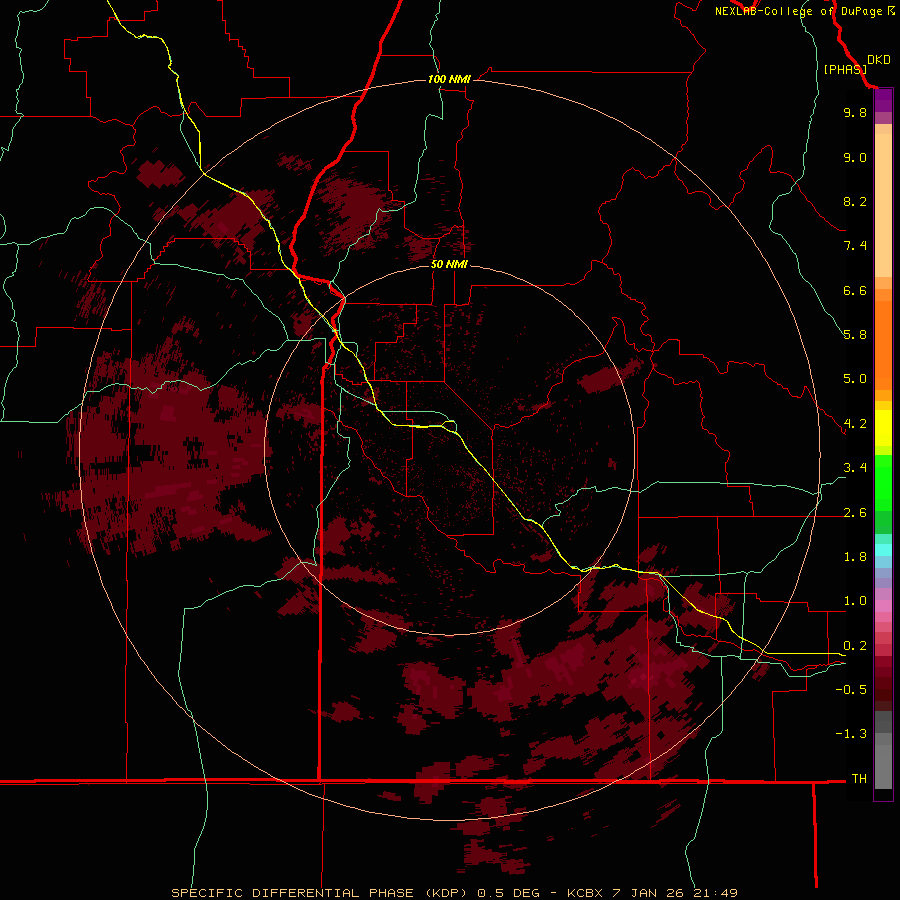Screen dimensions: 900x900
Task: Click the 100 NMI range ring label
Action: point(449,79)
